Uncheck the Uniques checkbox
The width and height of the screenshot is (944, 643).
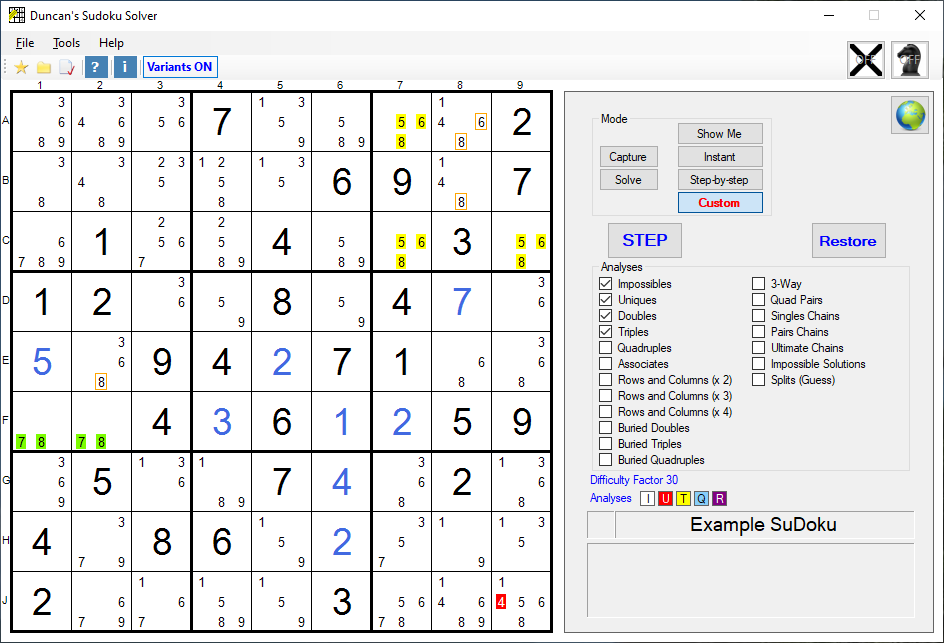(606, 299)
